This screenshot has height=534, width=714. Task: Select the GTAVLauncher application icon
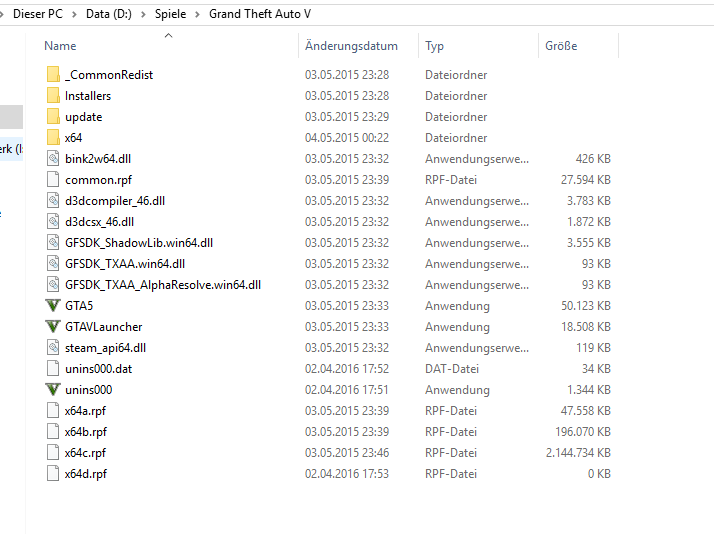pyautogui.click(x=53, y=326)
